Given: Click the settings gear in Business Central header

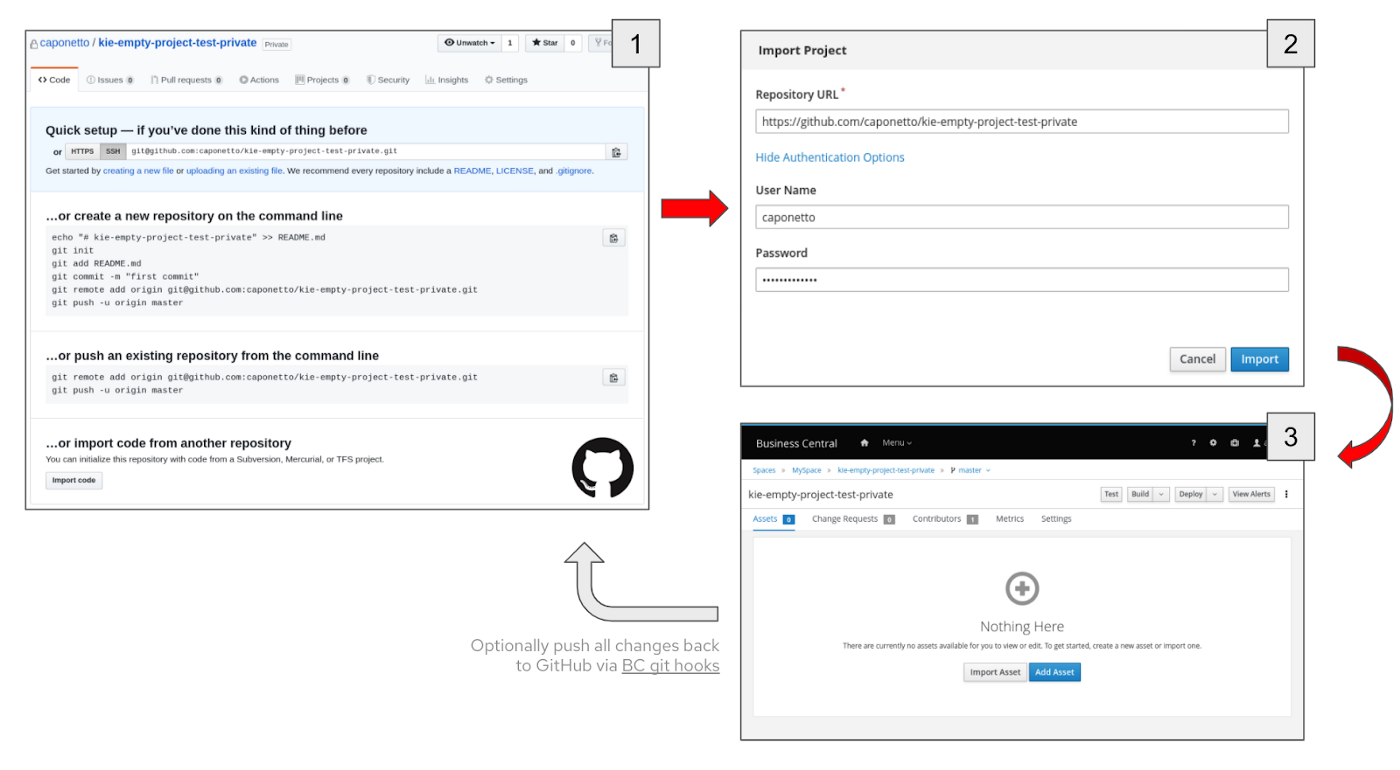Looking at the screenshot, I should tap(1213, 442).
